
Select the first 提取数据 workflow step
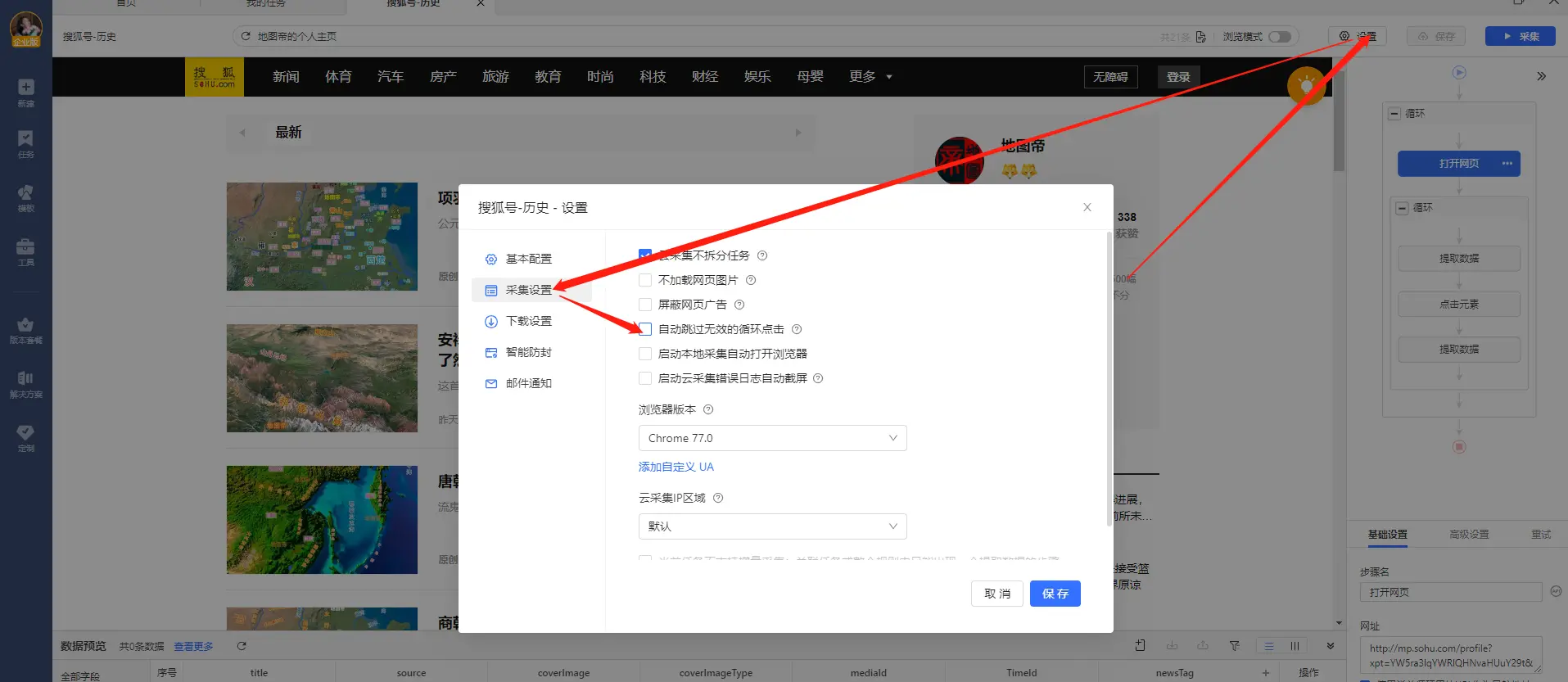[1459, 259]
